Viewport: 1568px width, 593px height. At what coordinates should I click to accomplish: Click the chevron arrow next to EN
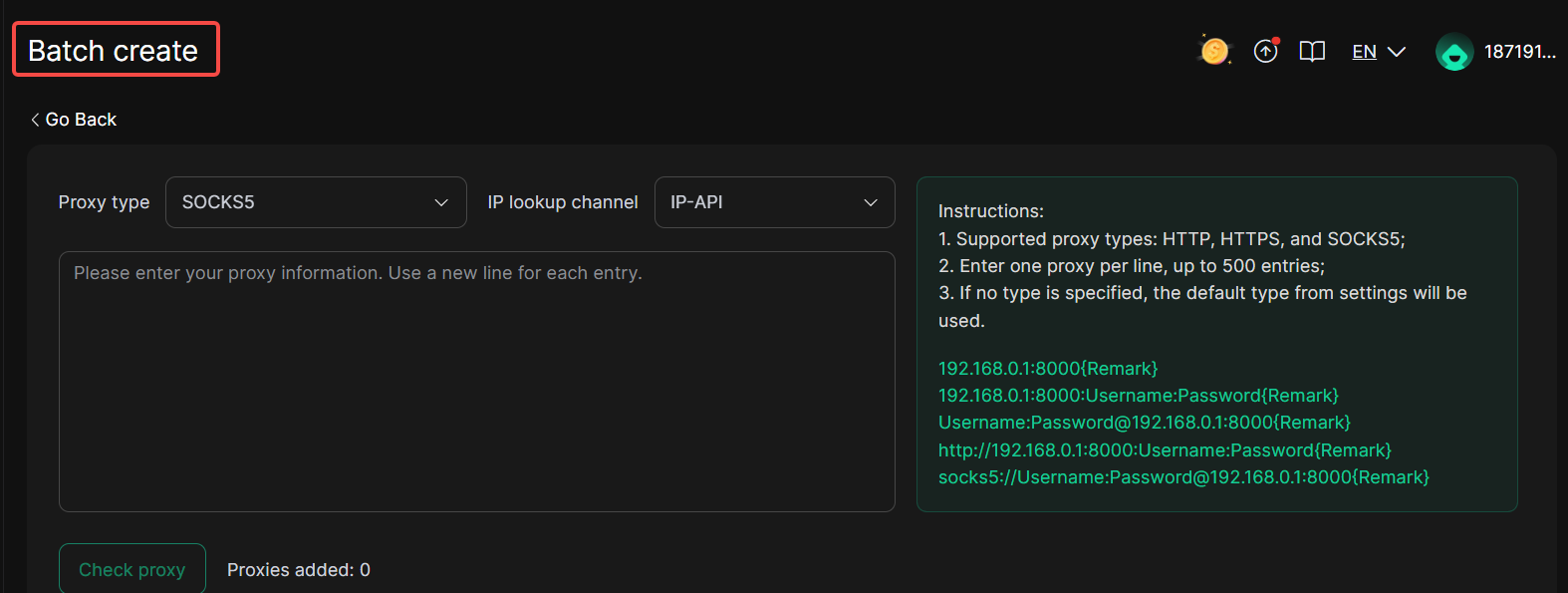[1397, 52]
